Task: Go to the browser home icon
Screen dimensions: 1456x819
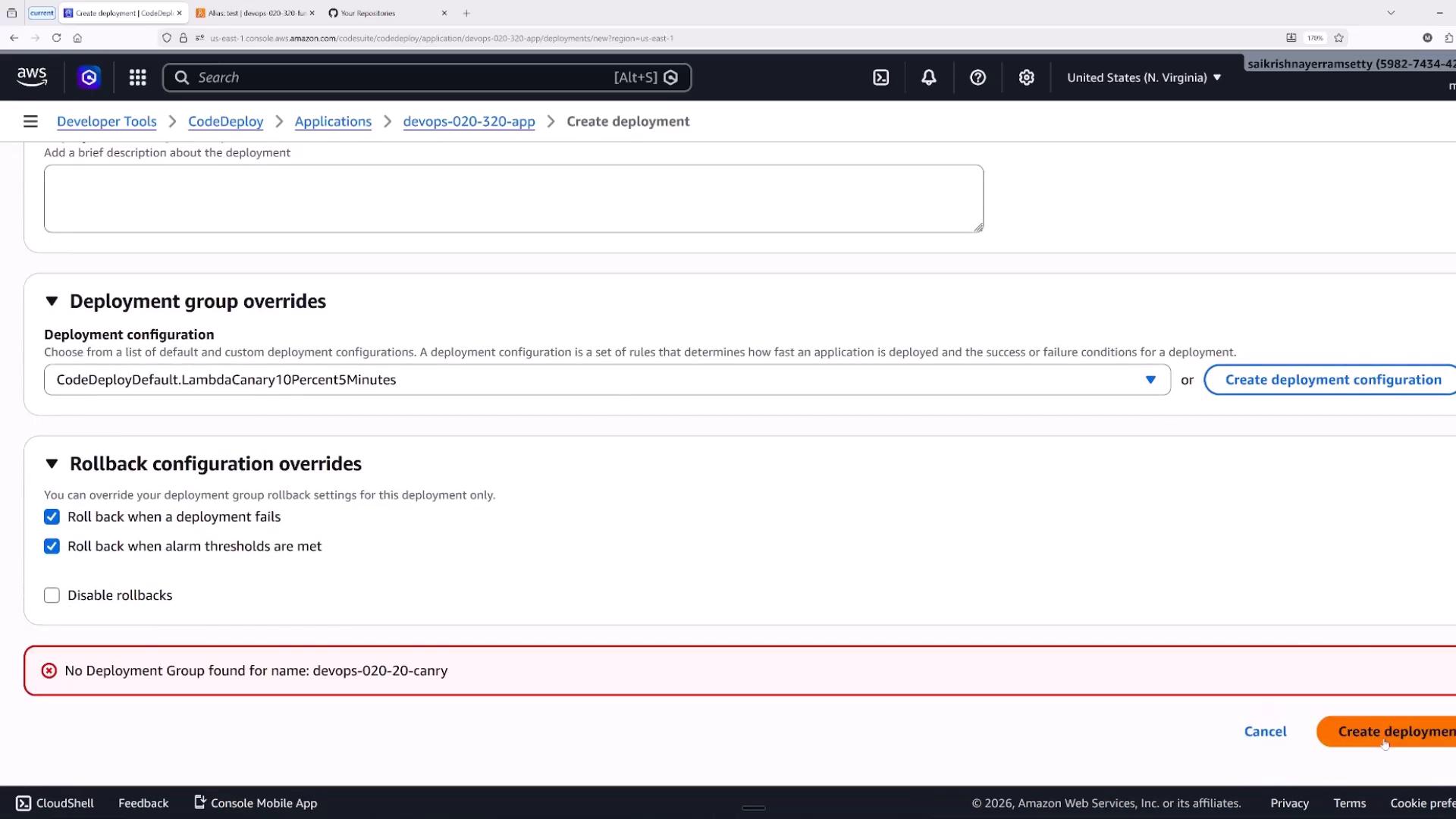Action: pyautogui.click(x=77, y=38)
